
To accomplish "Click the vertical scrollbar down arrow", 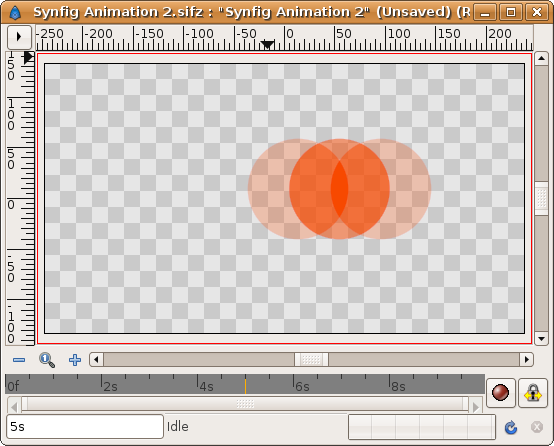I will click(541, 339).
